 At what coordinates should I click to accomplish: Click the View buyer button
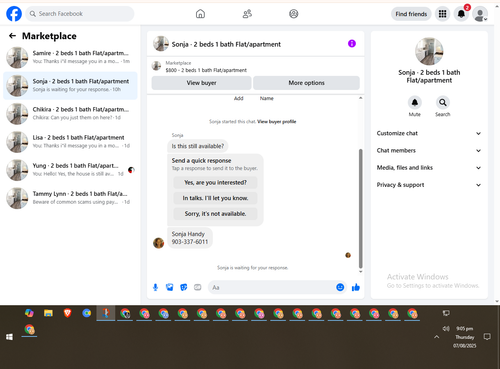pyautogui.click(x=201, y=83)
